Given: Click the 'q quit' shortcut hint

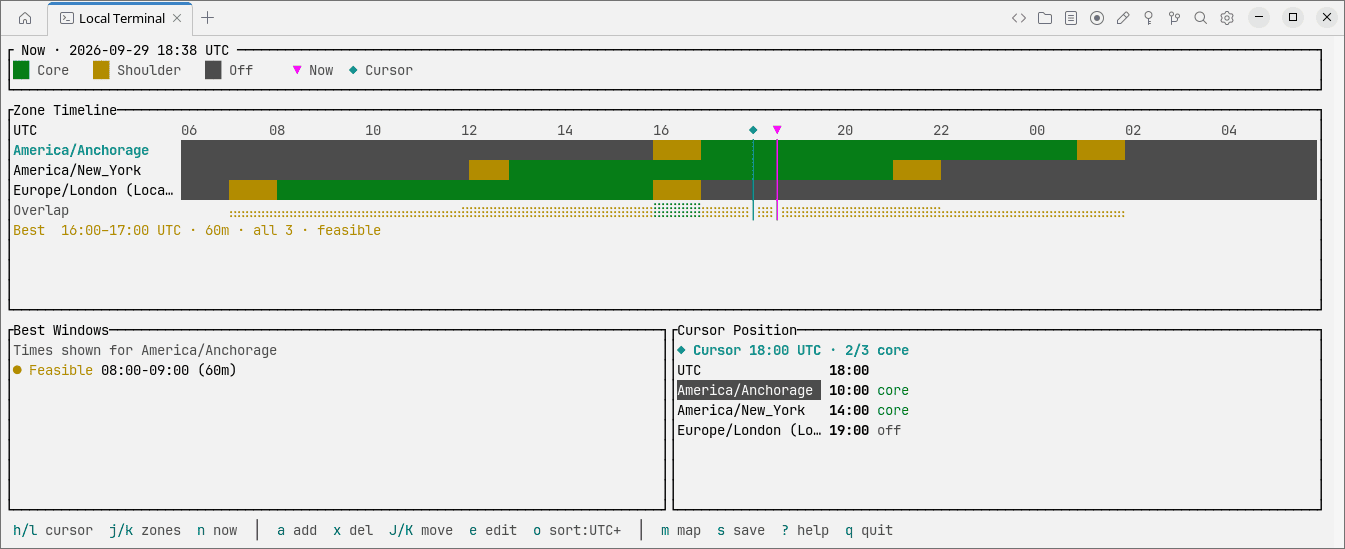Looking at the screenshot, I should (869, 530).
